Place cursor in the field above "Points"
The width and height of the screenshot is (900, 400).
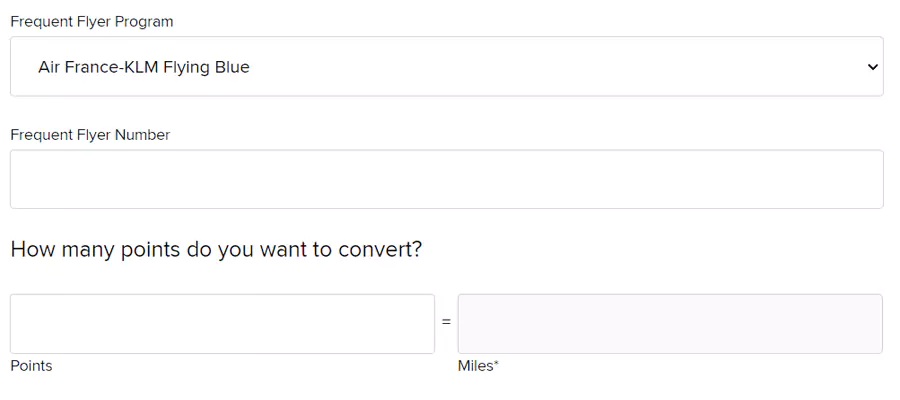222,324
